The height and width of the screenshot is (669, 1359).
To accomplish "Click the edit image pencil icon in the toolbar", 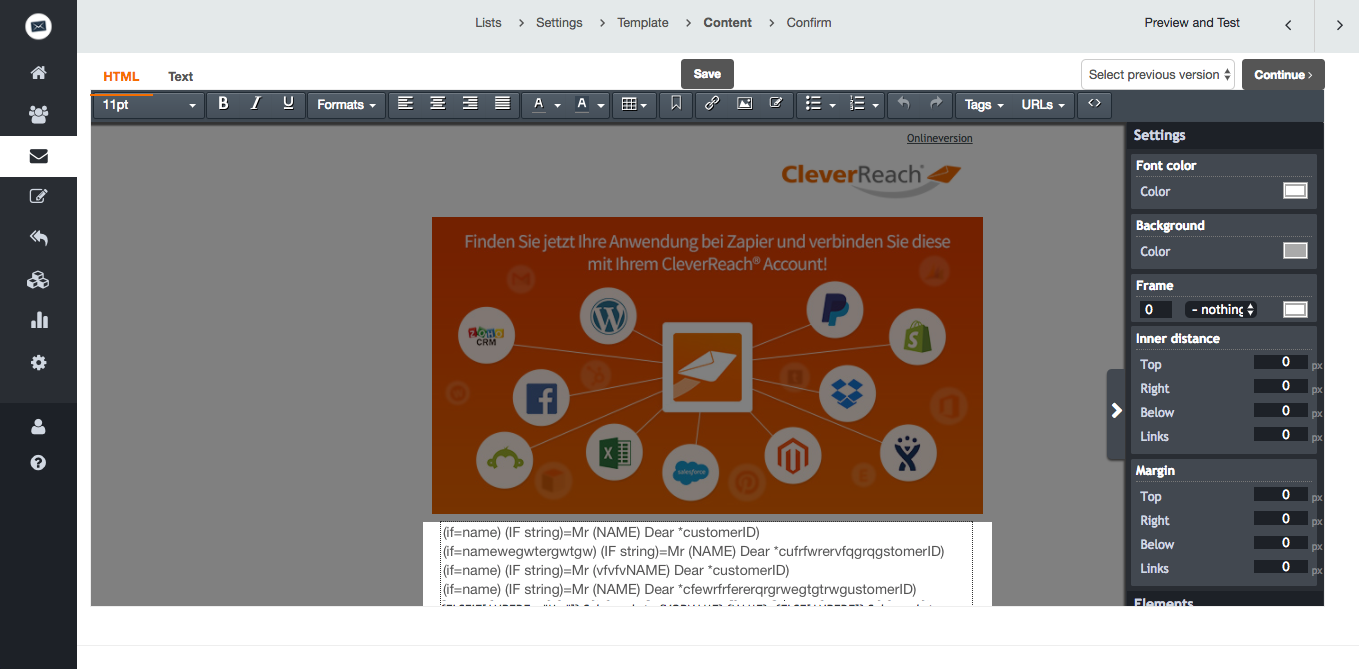I will coord(776,104).
